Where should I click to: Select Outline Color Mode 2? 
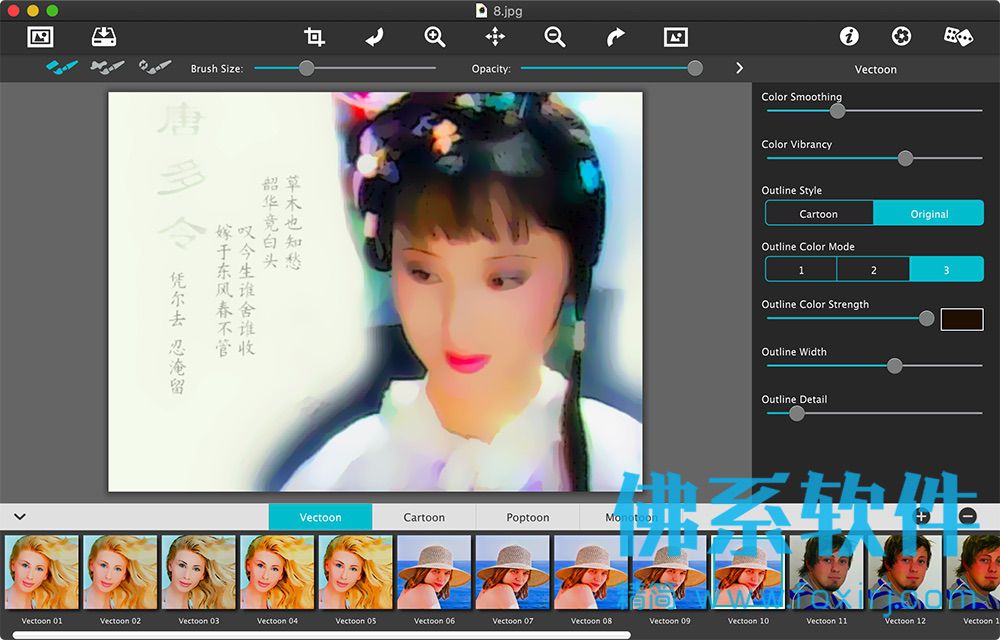(873, 270)
